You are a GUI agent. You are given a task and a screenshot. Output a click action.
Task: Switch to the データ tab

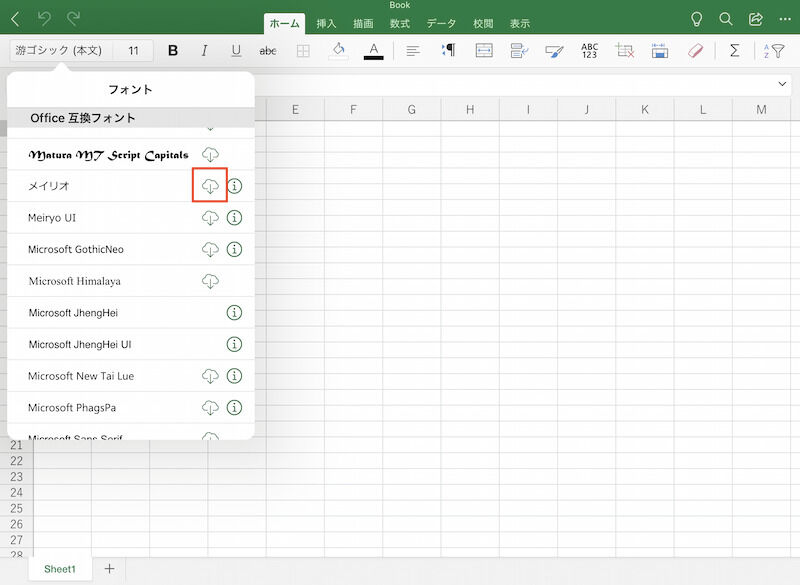click(441, 23)
